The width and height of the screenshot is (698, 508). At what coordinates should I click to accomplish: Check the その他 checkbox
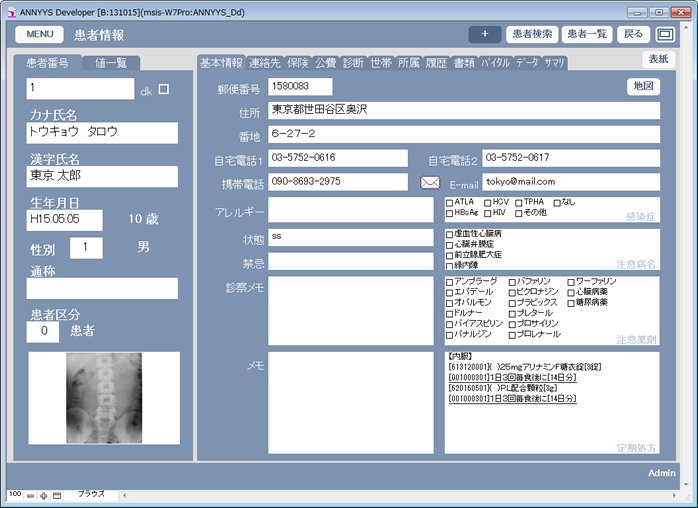coord(519,214)
